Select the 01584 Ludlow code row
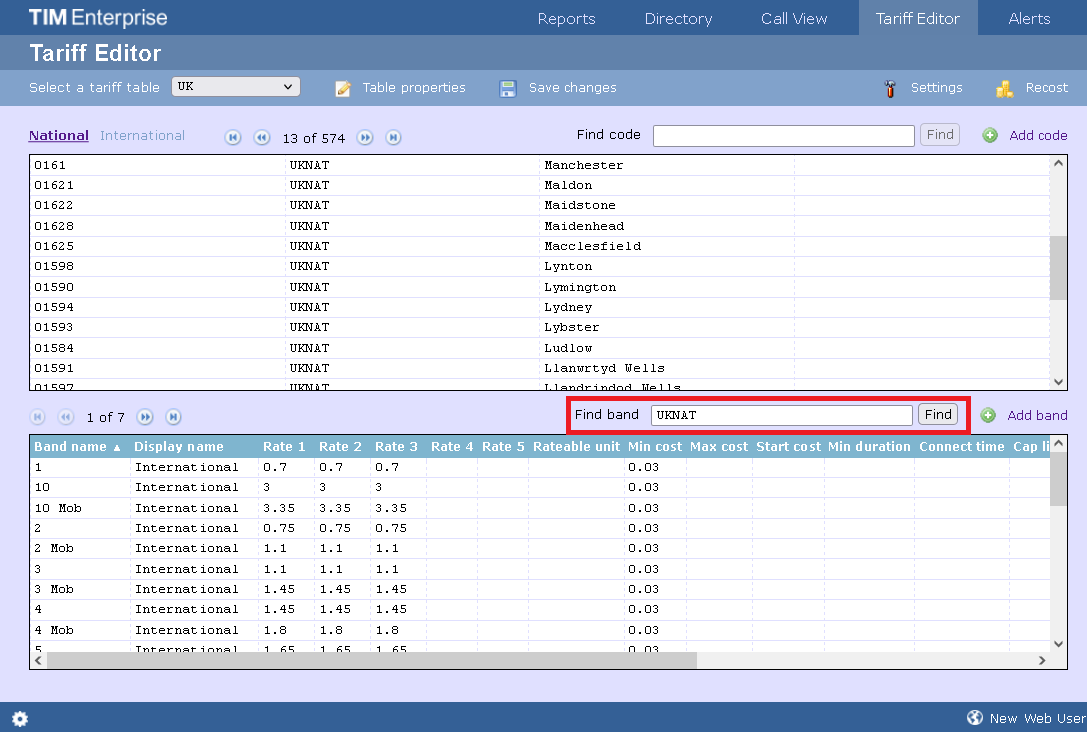The width and height of the screenshot is (1087, 732). 539,348
